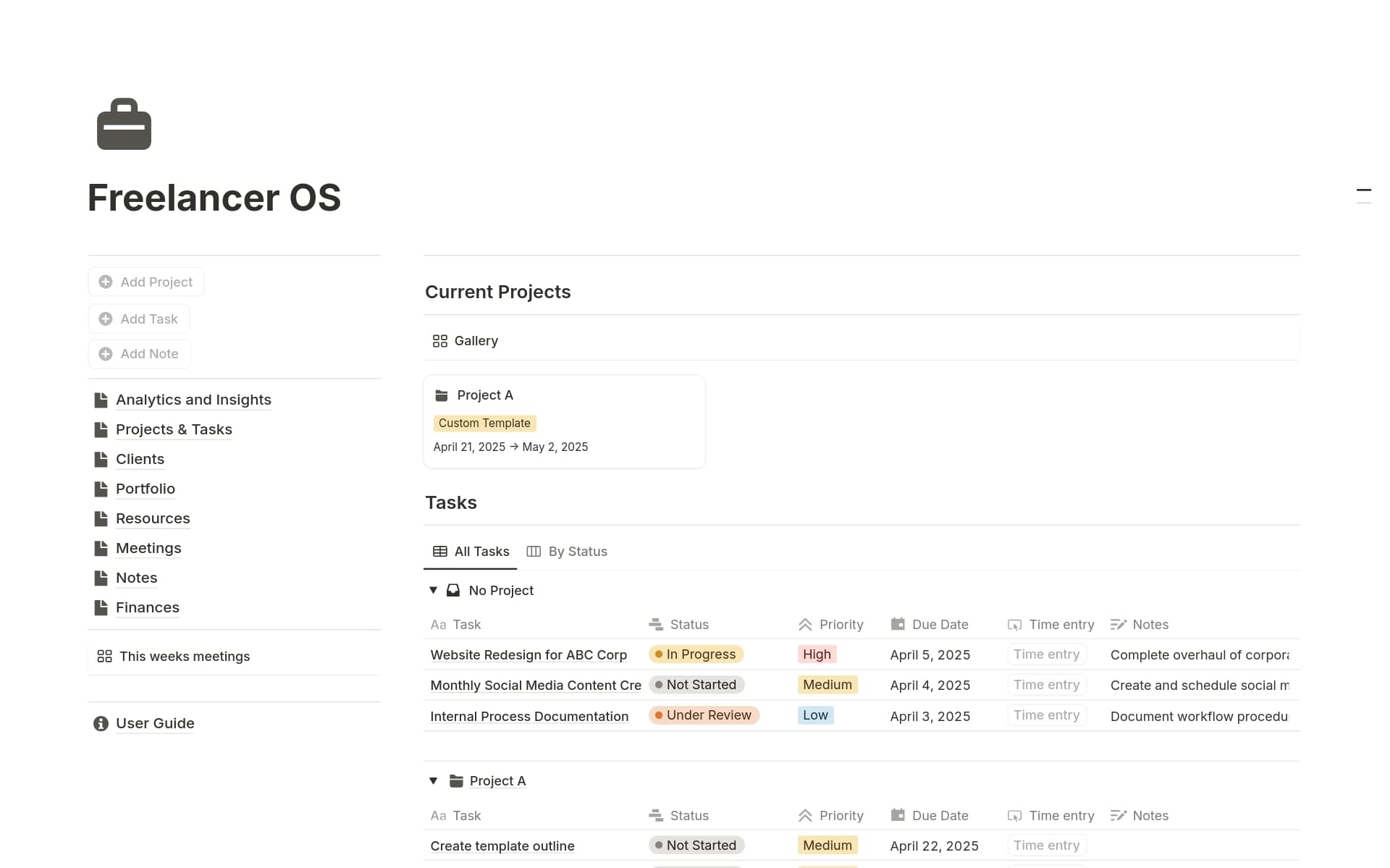Open the page outline toggle at right edge
The width and height of the screenshot is (1390, 868).
(x=1363, y=196)
